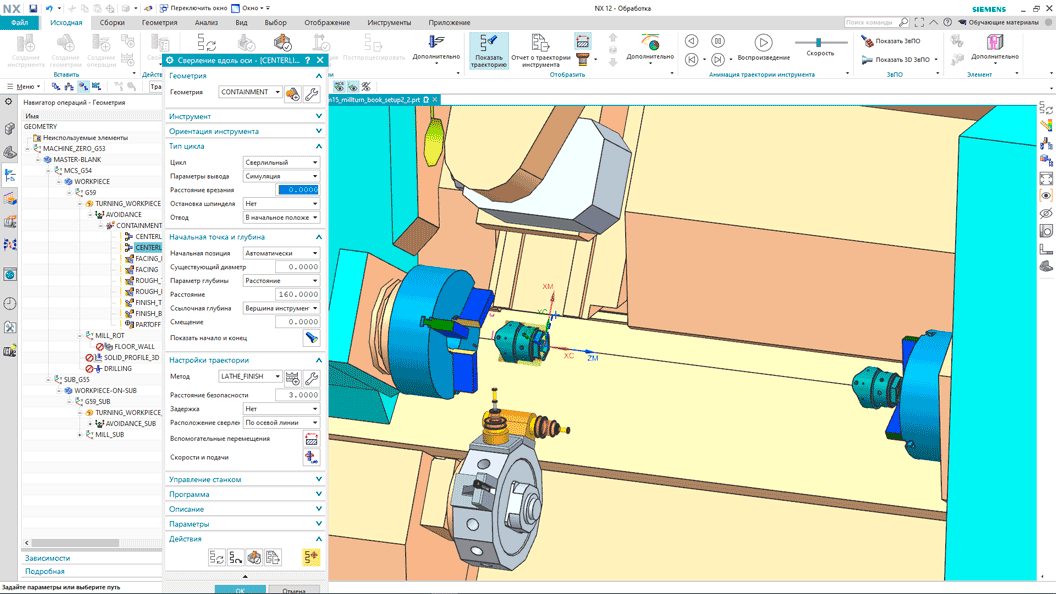Expand Ориентация инструмента section

245,131
